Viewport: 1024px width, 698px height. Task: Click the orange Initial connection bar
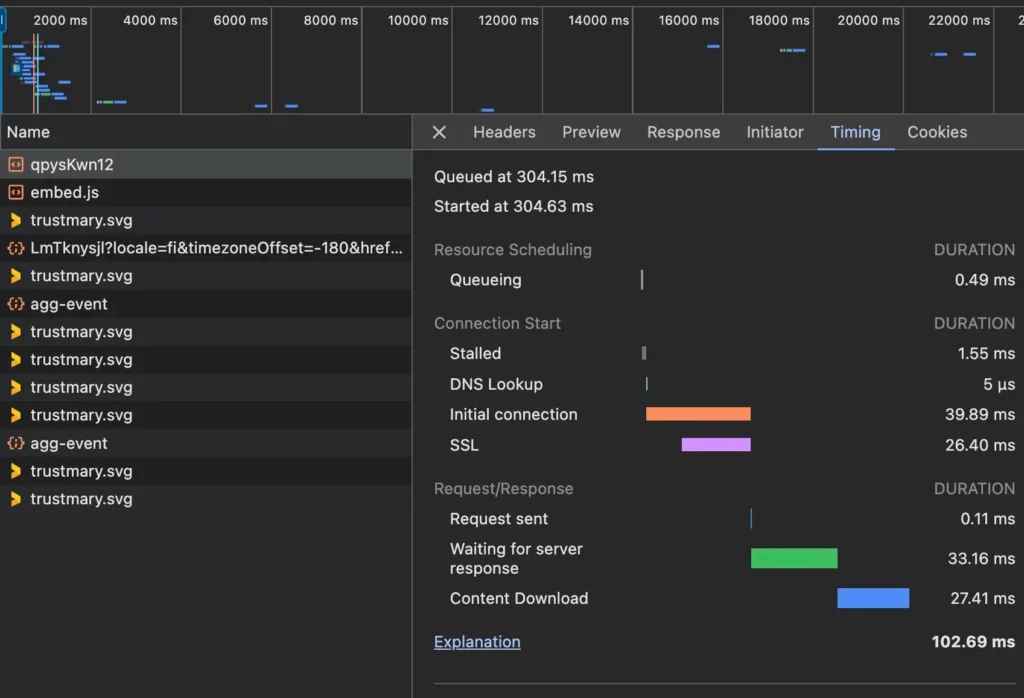point(698,414)
